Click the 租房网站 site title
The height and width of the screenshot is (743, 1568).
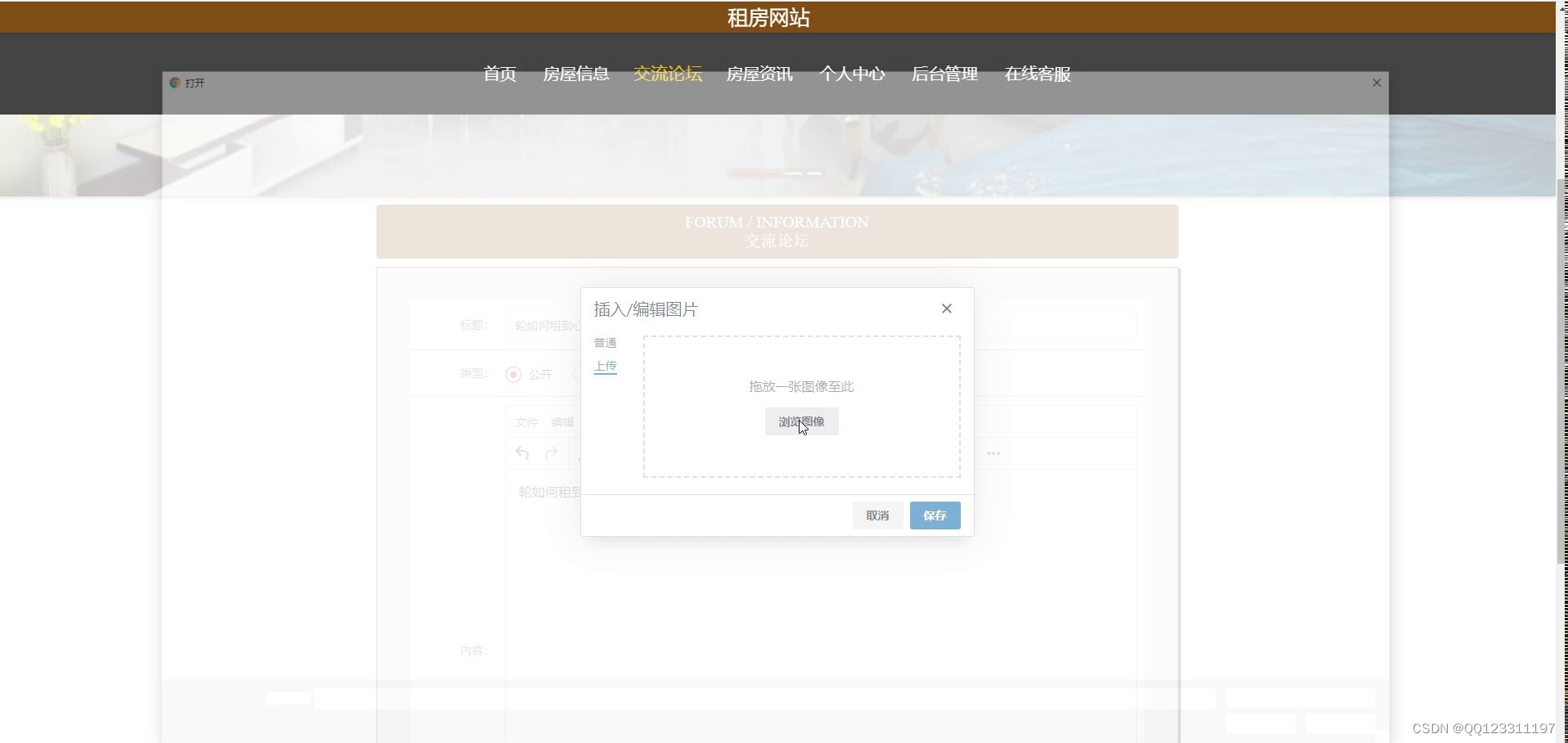(768, 18)
